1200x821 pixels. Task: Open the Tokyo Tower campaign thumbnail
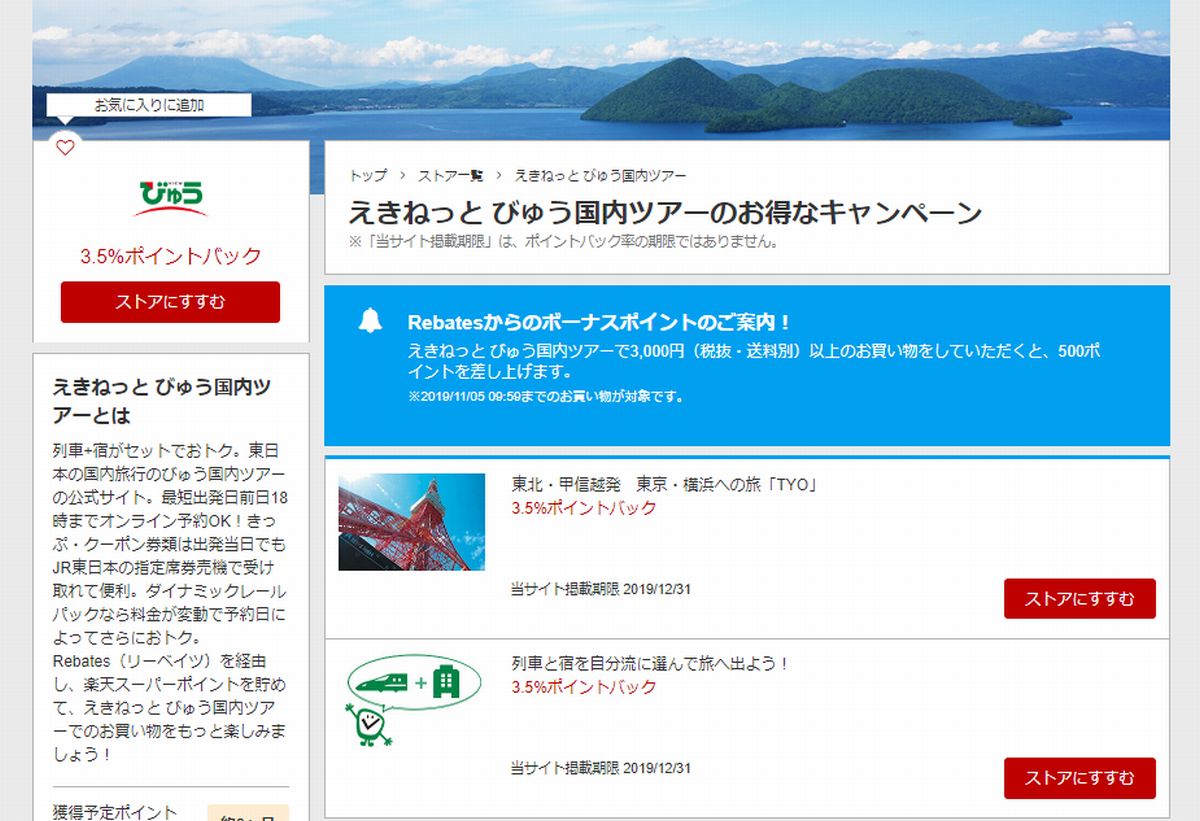click(411, 521)
